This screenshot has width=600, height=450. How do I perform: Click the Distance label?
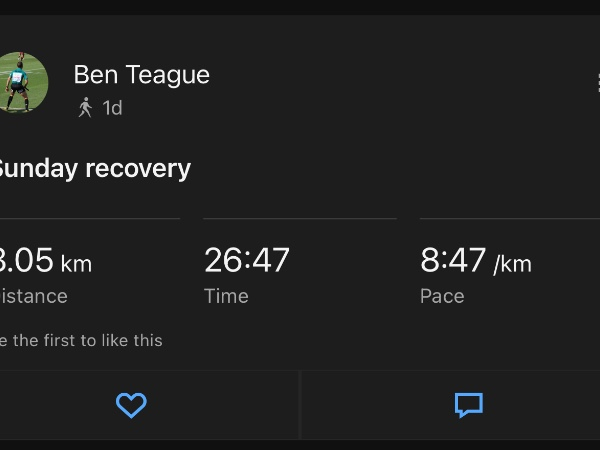(34, 296)
